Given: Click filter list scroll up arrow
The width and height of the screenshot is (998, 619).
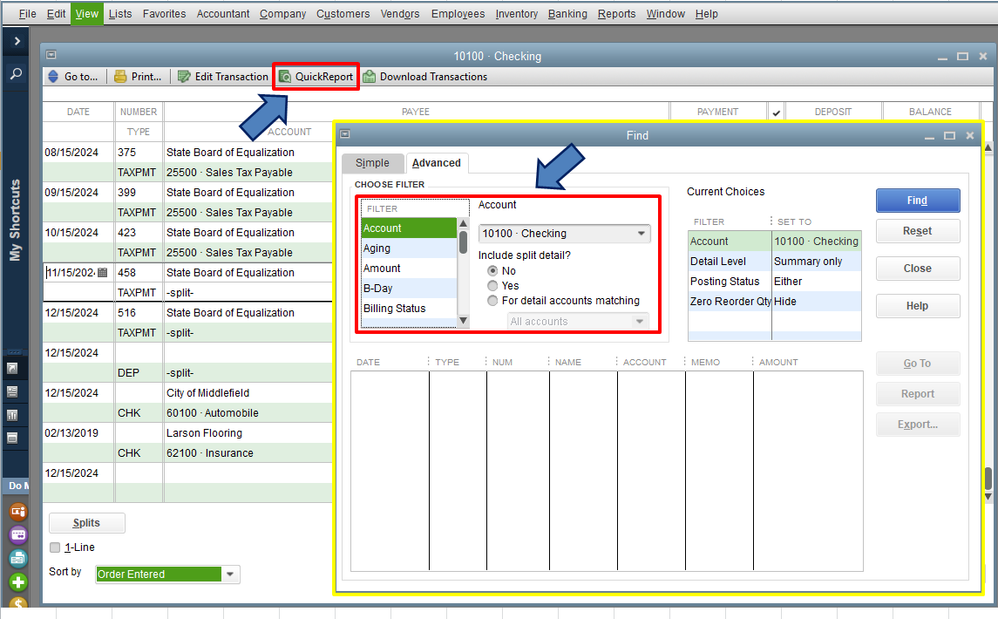Looking at the screenshot, I should [463, 223].
